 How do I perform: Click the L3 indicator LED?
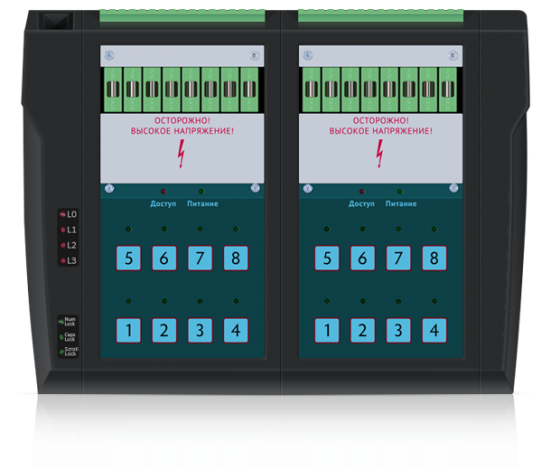[63, 260]
